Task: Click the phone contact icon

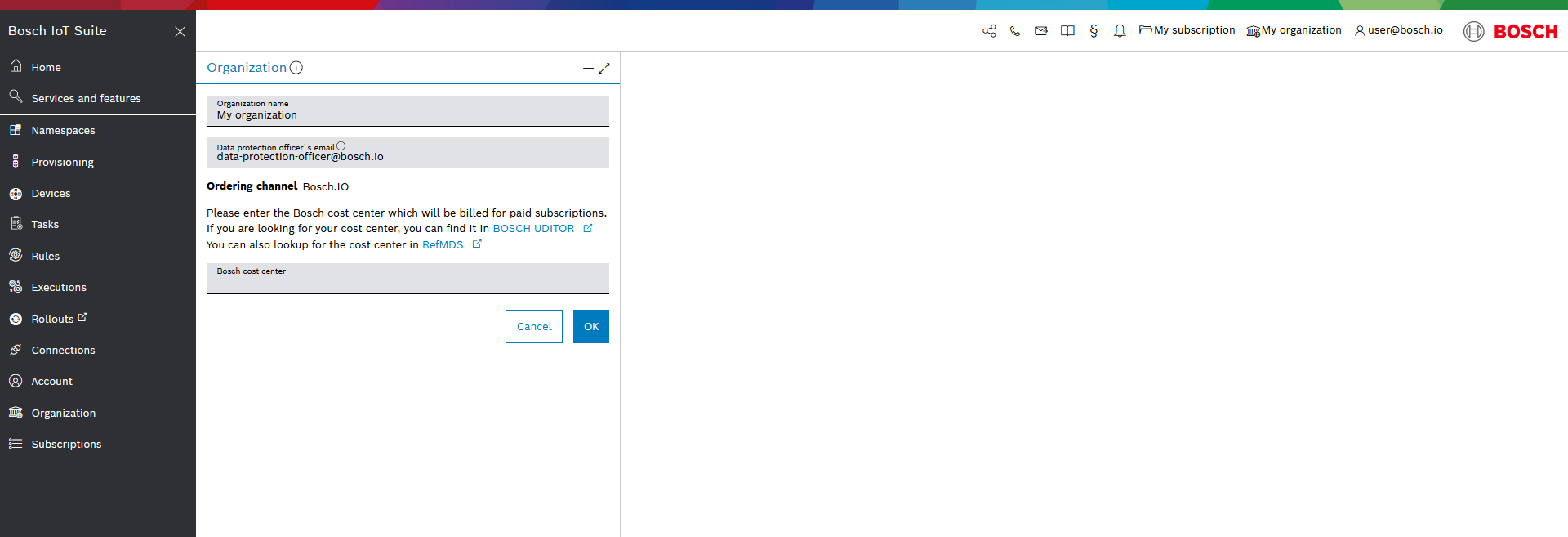Action: click(x=1015, y=31)
